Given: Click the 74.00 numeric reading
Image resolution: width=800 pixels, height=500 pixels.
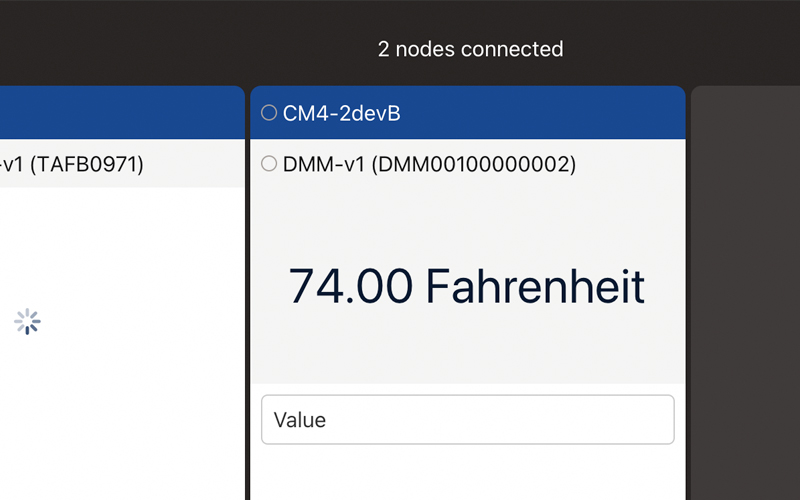Looking at the screenshot, I should point(350,287).
